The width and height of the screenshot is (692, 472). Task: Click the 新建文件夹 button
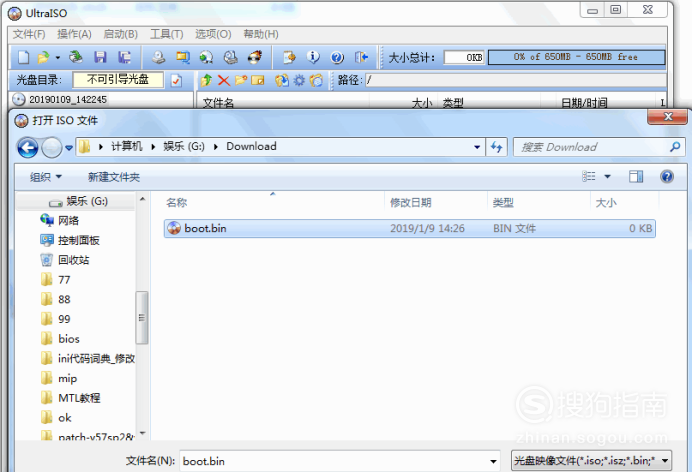(114, 177)
